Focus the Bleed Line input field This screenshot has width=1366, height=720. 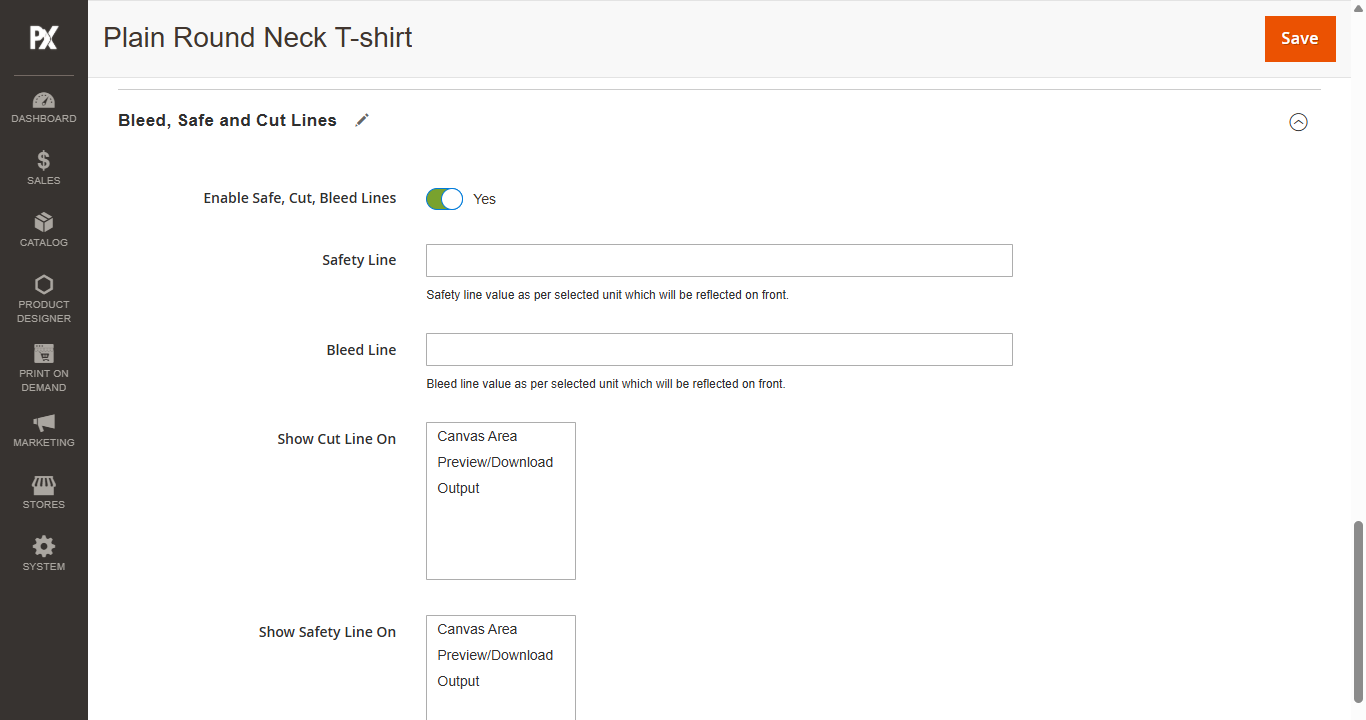(719, 350)
